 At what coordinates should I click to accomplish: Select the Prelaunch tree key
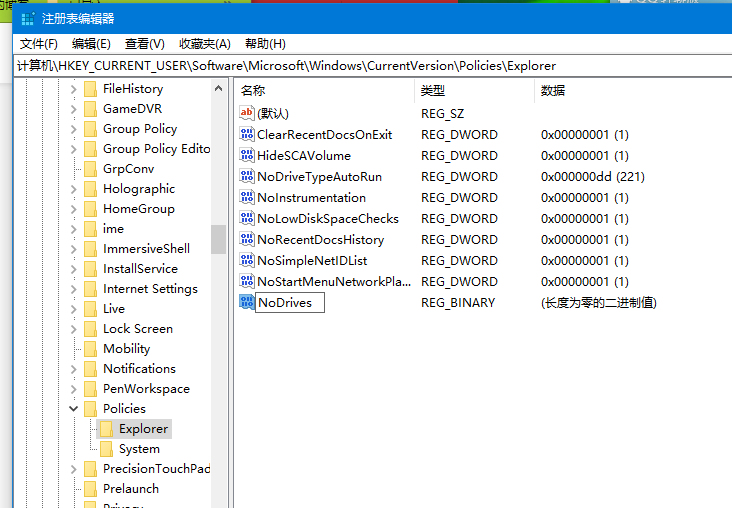pyautogui.click(x=131, y=489)
